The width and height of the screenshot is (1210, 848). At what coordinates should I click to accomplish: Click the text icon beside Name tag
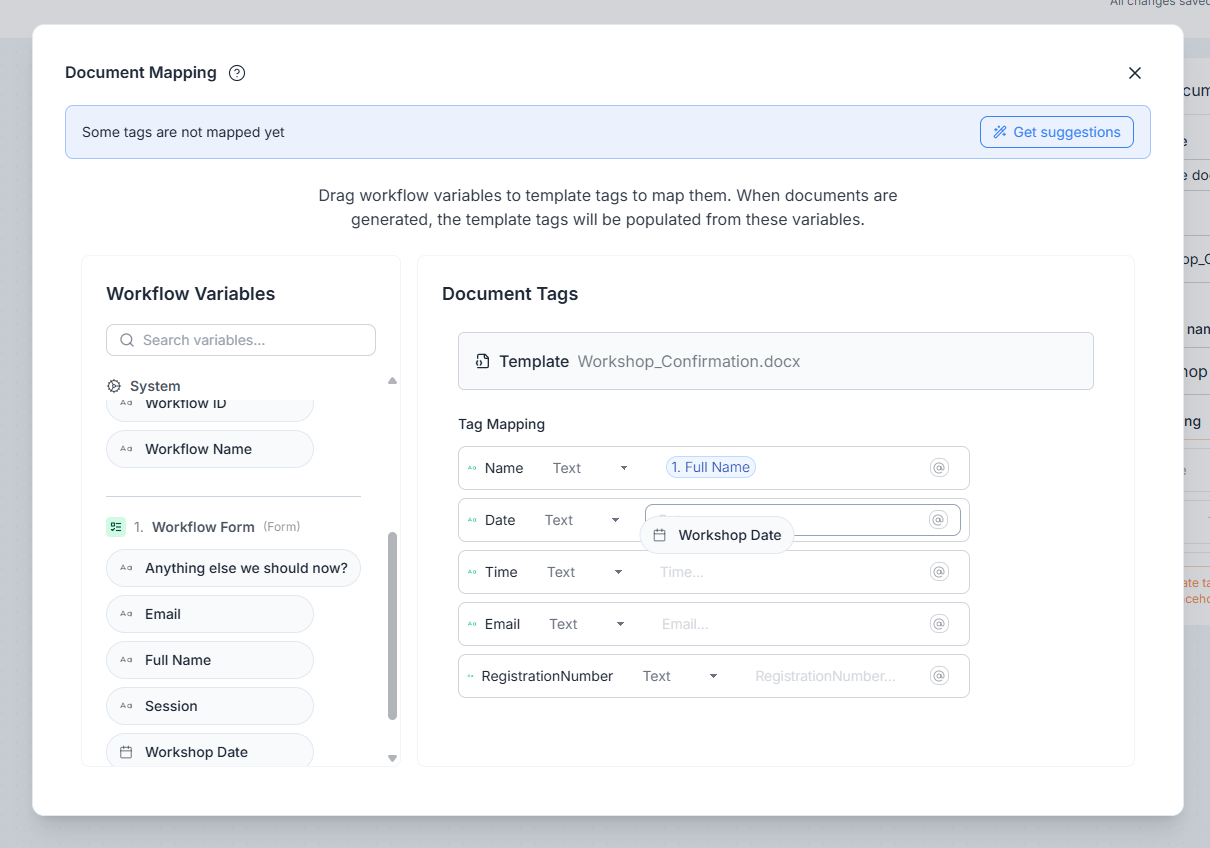coord(472,468)
